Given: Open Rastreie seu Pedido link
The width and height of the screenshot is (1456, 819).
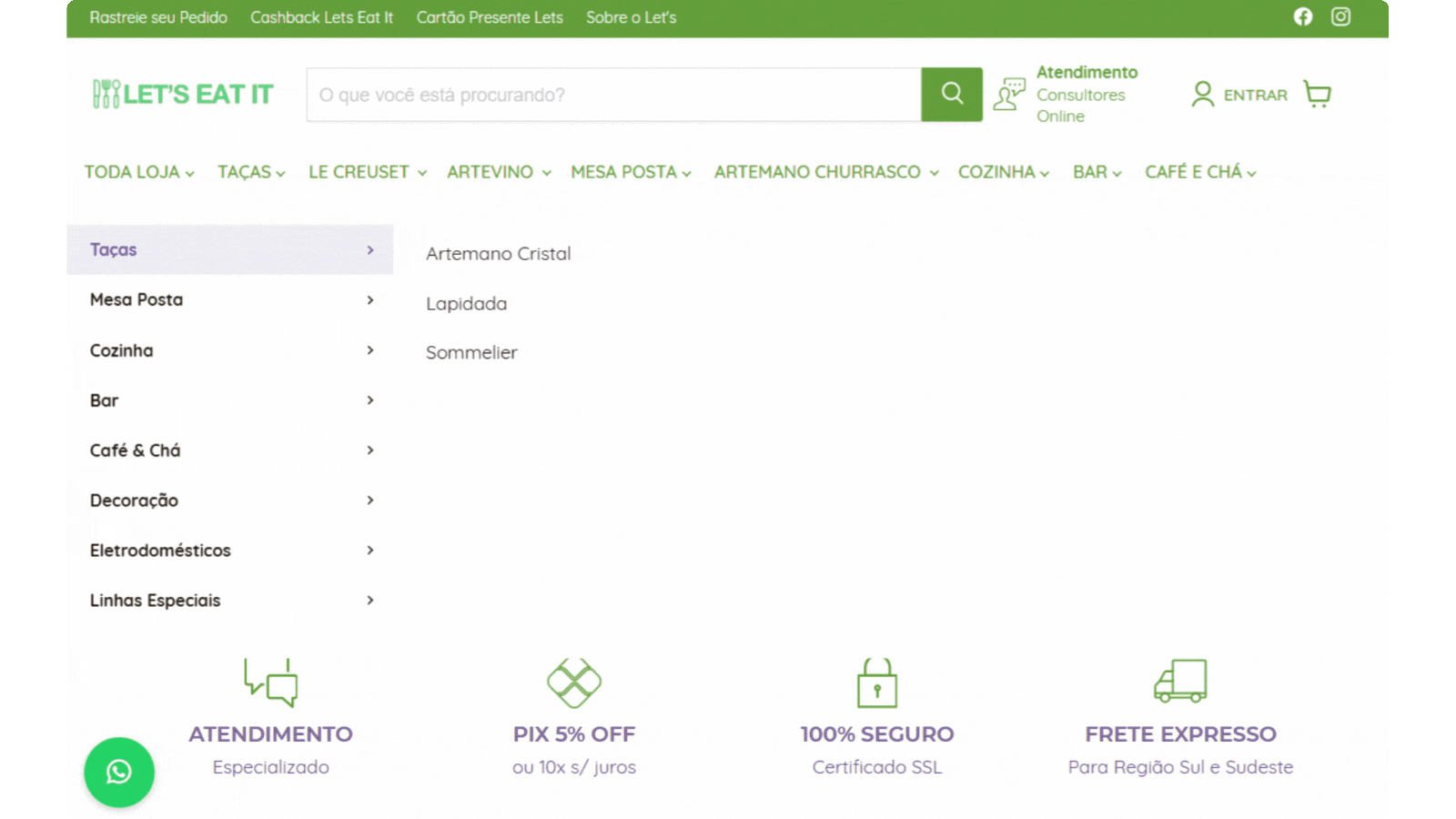Looking at the screenshot, I should [158, 17].
